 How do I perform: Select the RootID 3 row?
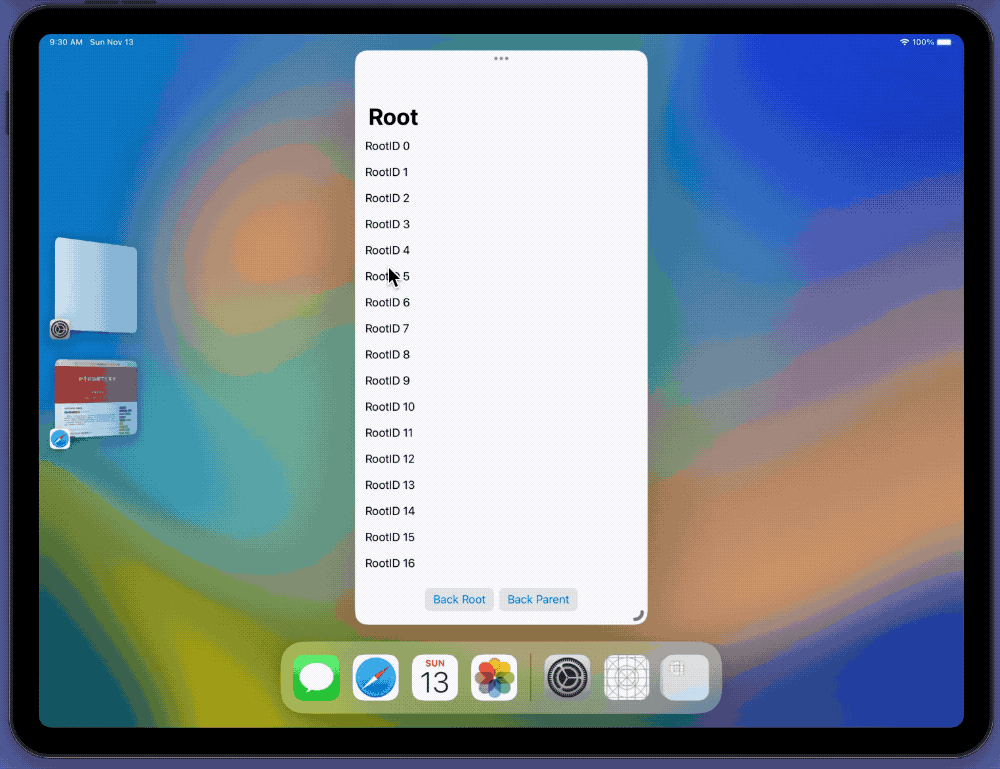(x=501, y=224)
